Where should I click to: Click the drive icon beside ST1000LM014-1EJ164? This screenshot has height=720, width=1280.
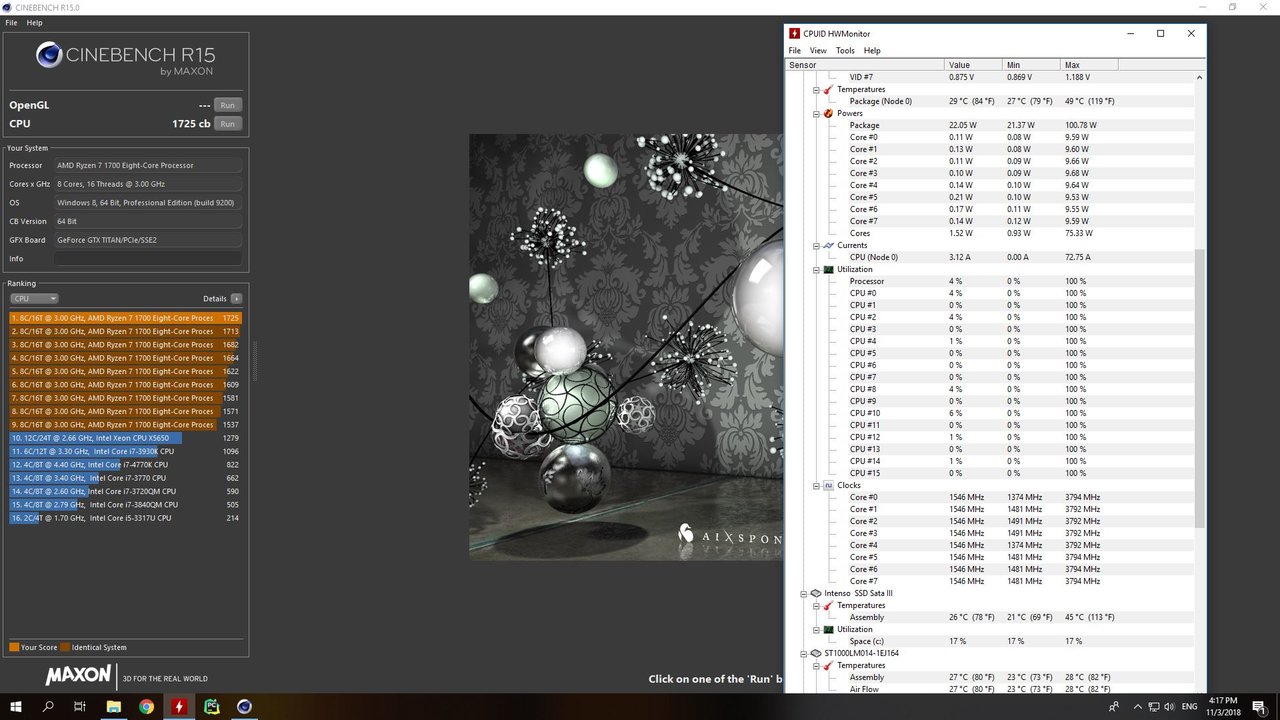click(x=816, y=653)
